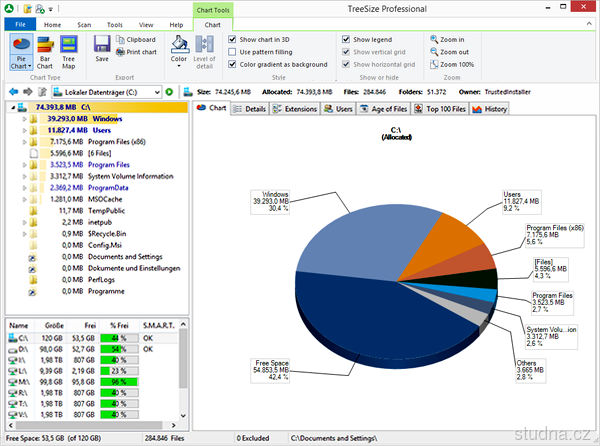600x446 pixels.
Task: Select the D:\ drive row
Action: (x=92, y=349)
